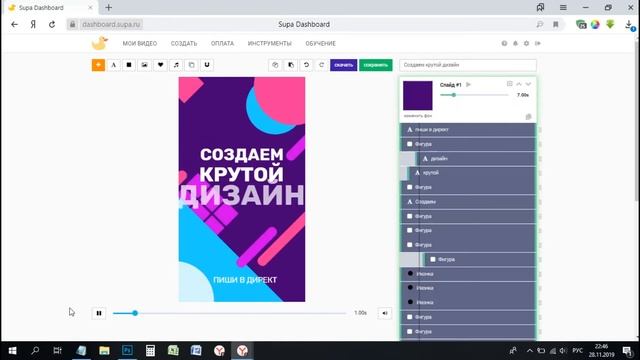Open a new browser tab
This screenshot has height=360, width=640.
(x=109, y=7)
